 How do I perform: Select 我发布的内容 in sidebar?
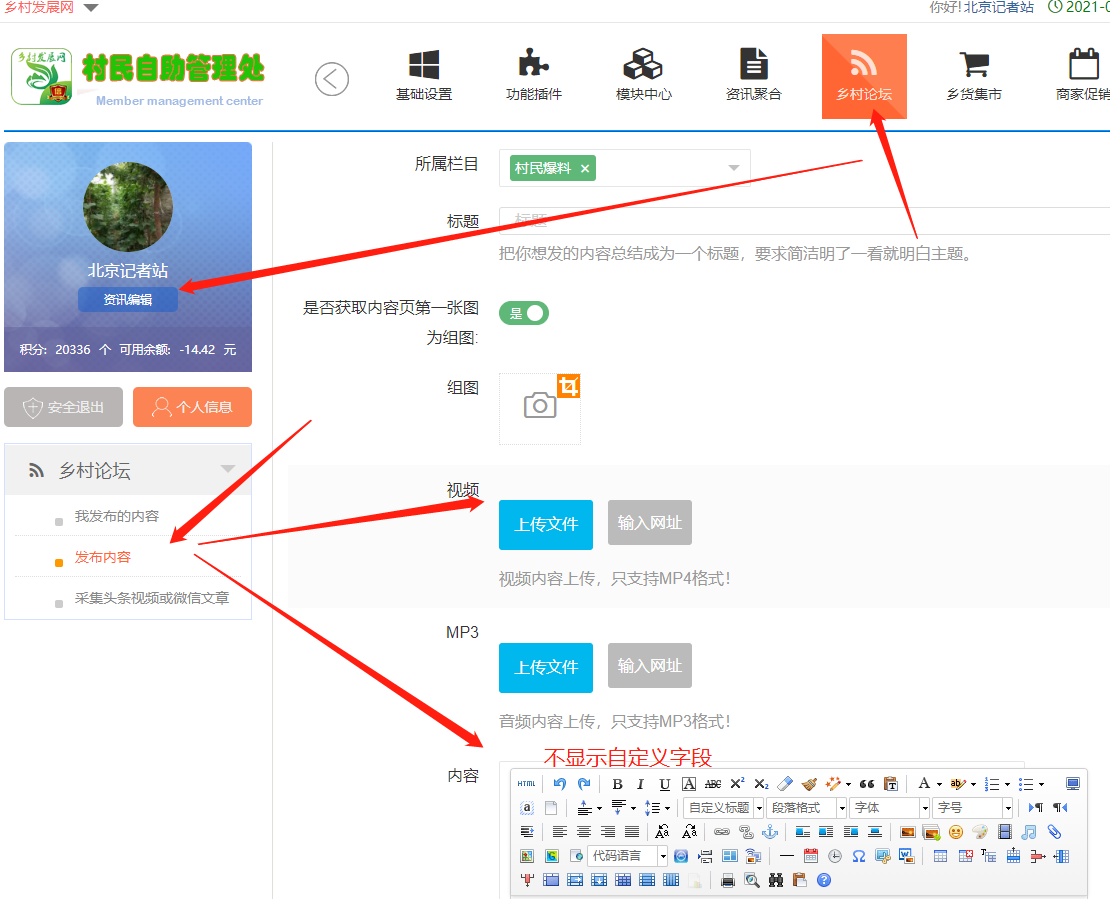[116, 516]
